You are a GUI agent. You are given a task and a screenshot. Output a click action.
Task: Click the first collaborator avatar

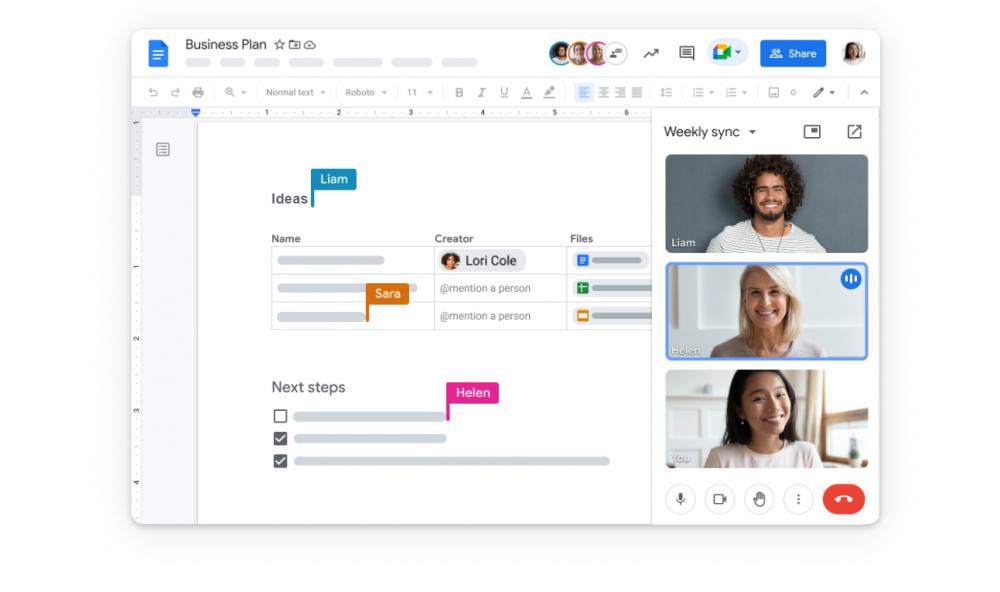pyautogui.click(x=560, y=54)
